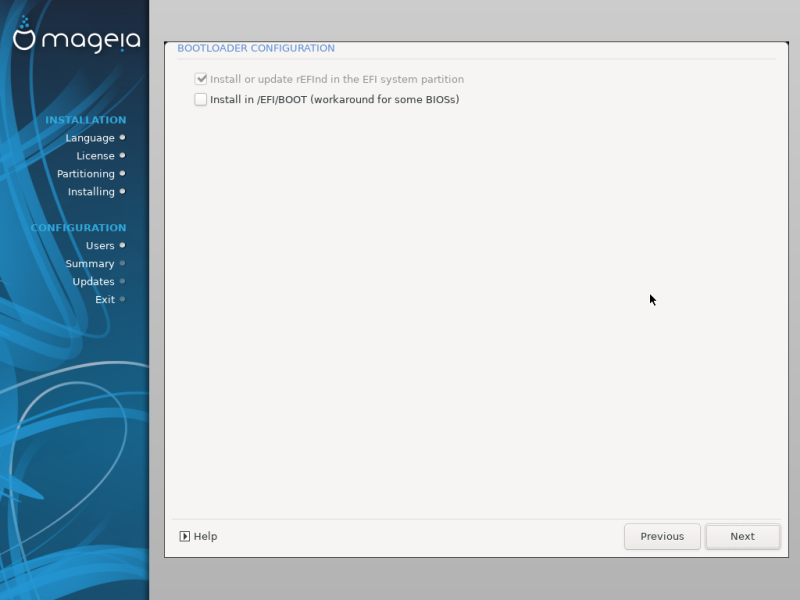Click the Users step bullet indicator
The width and height of the screenshot is (800, 600).
[122, 245]
